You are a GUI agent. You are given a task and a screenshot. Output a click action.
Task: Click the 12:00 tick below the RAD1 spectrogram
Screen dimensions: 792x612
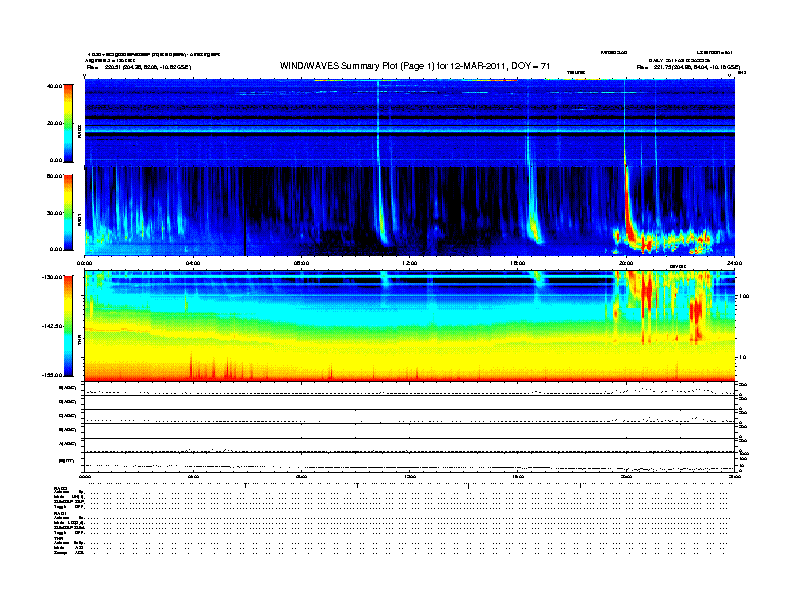coord(410,263)
